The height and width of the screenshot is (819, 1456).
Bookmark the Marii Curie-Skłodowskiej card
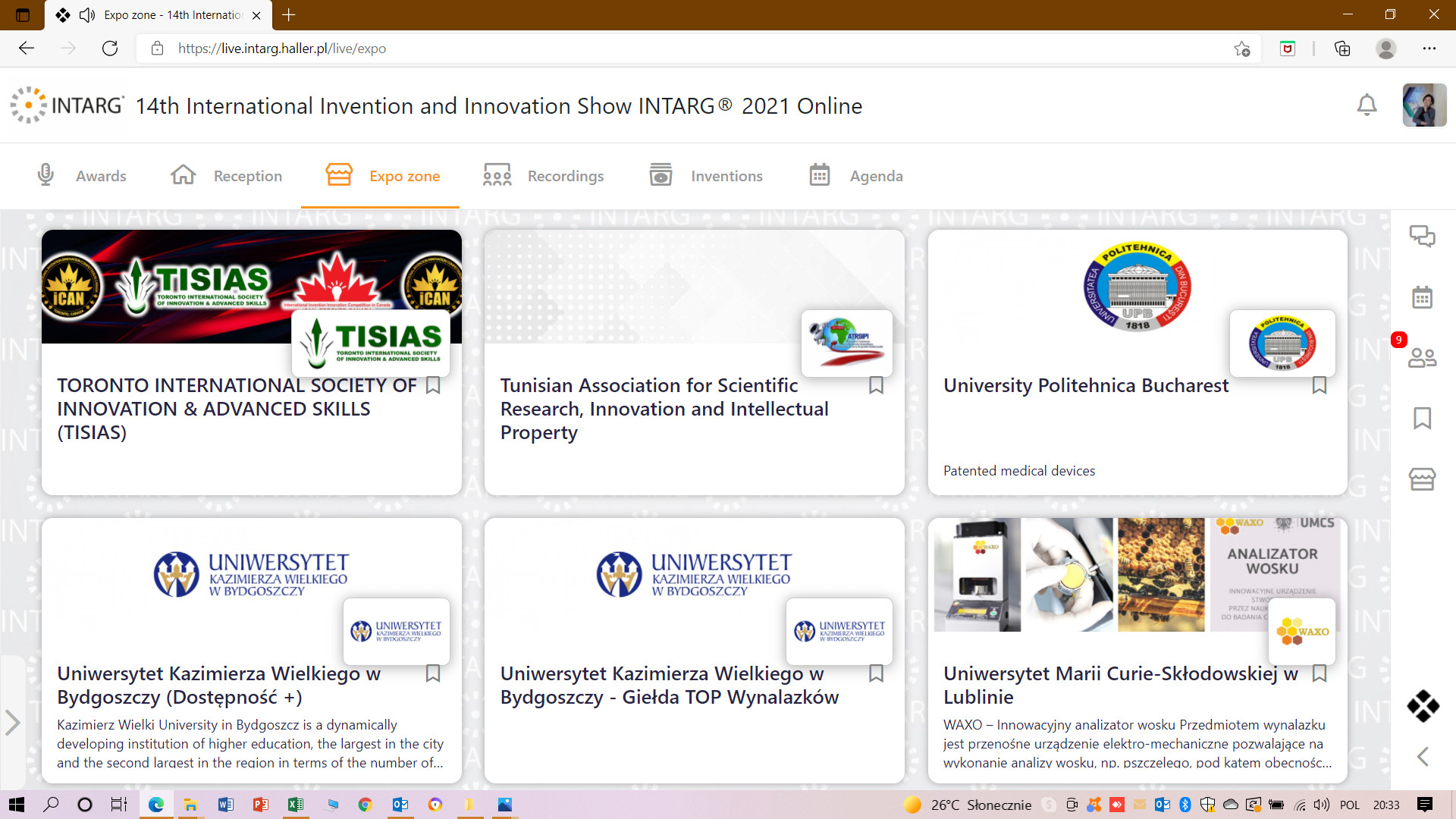pyautogui.click(x=1319, y=673)
